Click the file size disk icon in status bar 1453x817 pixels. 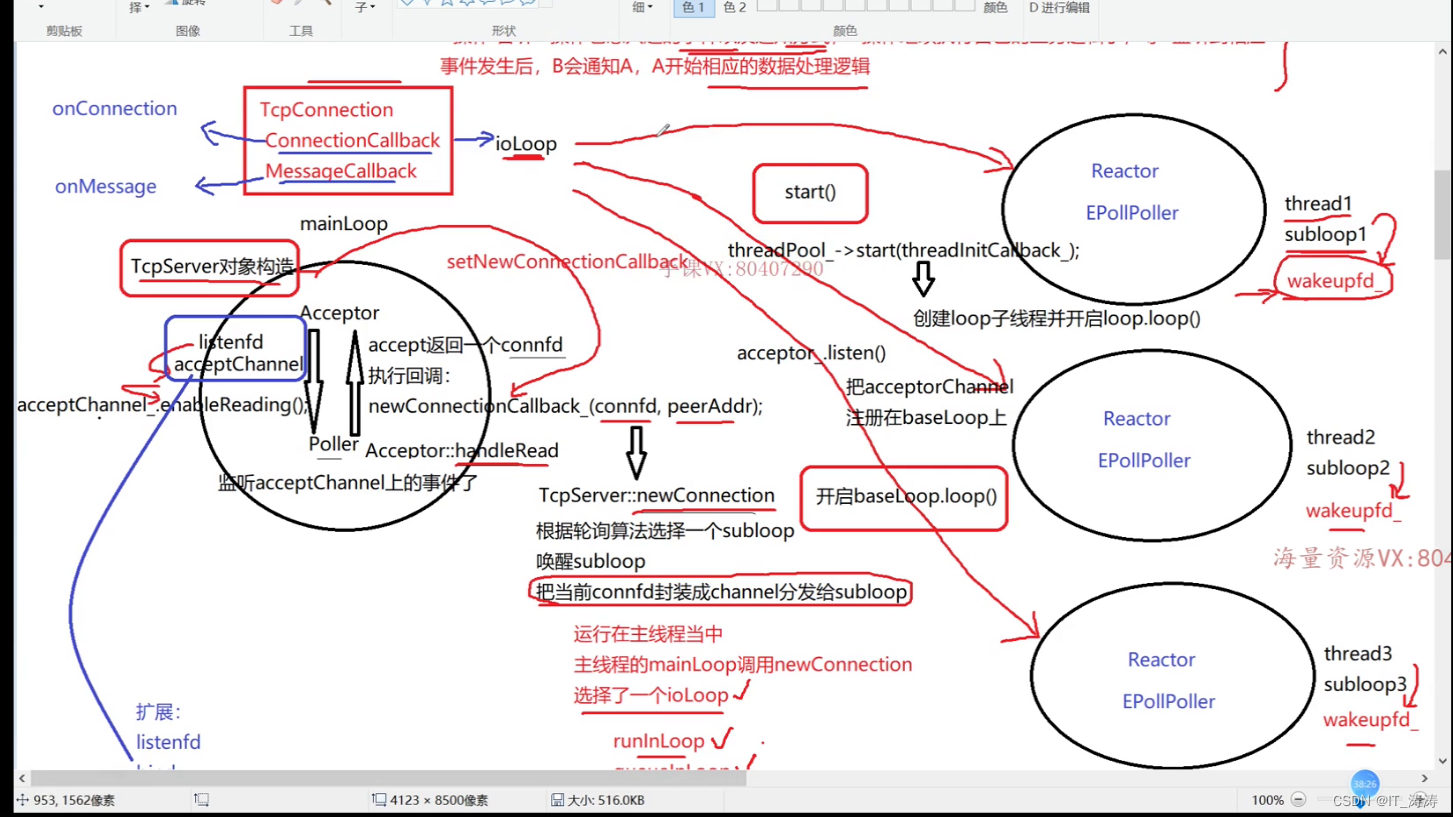[557, 800]
